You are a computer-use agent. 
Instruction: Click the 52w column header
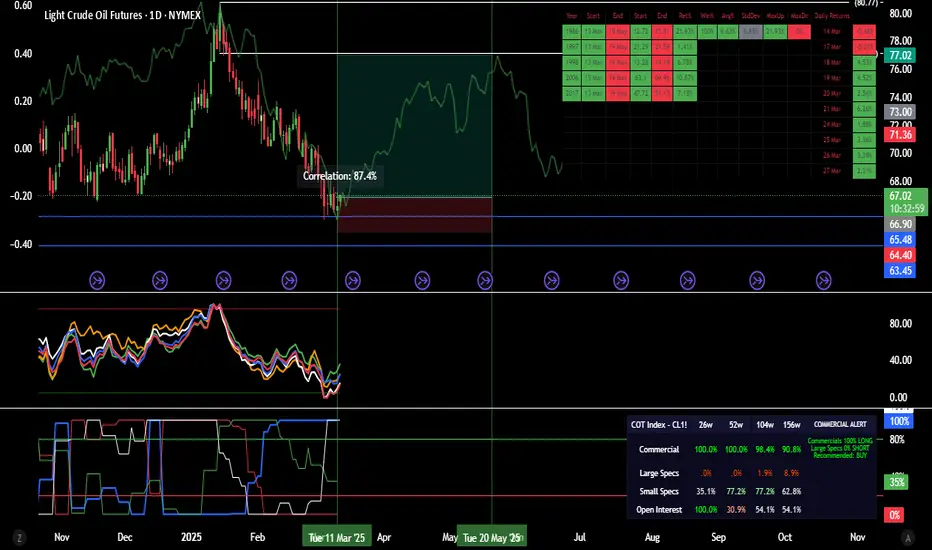tap(736, 425)
